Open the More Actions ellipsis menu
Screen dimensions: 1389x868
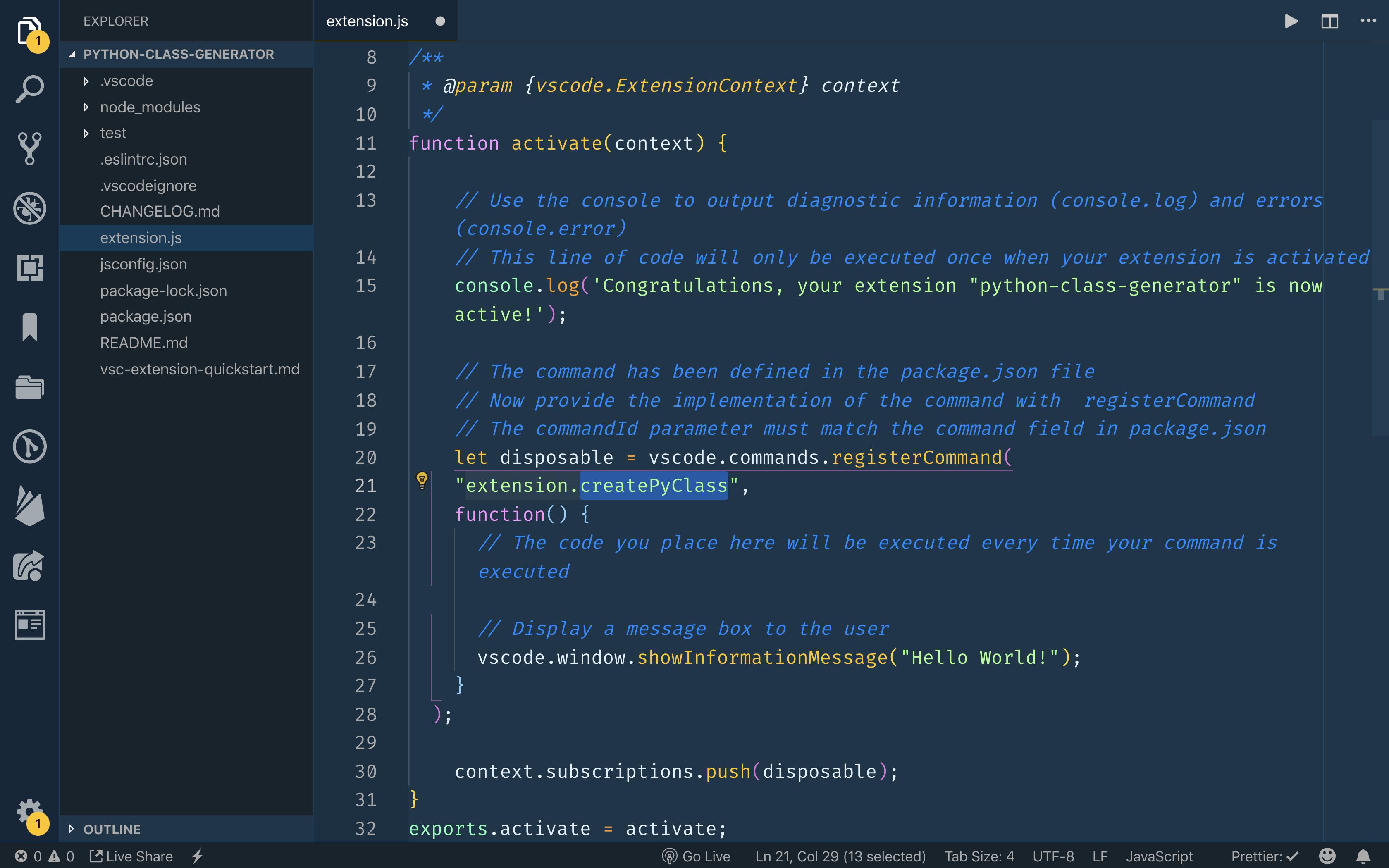(1368, 21)
